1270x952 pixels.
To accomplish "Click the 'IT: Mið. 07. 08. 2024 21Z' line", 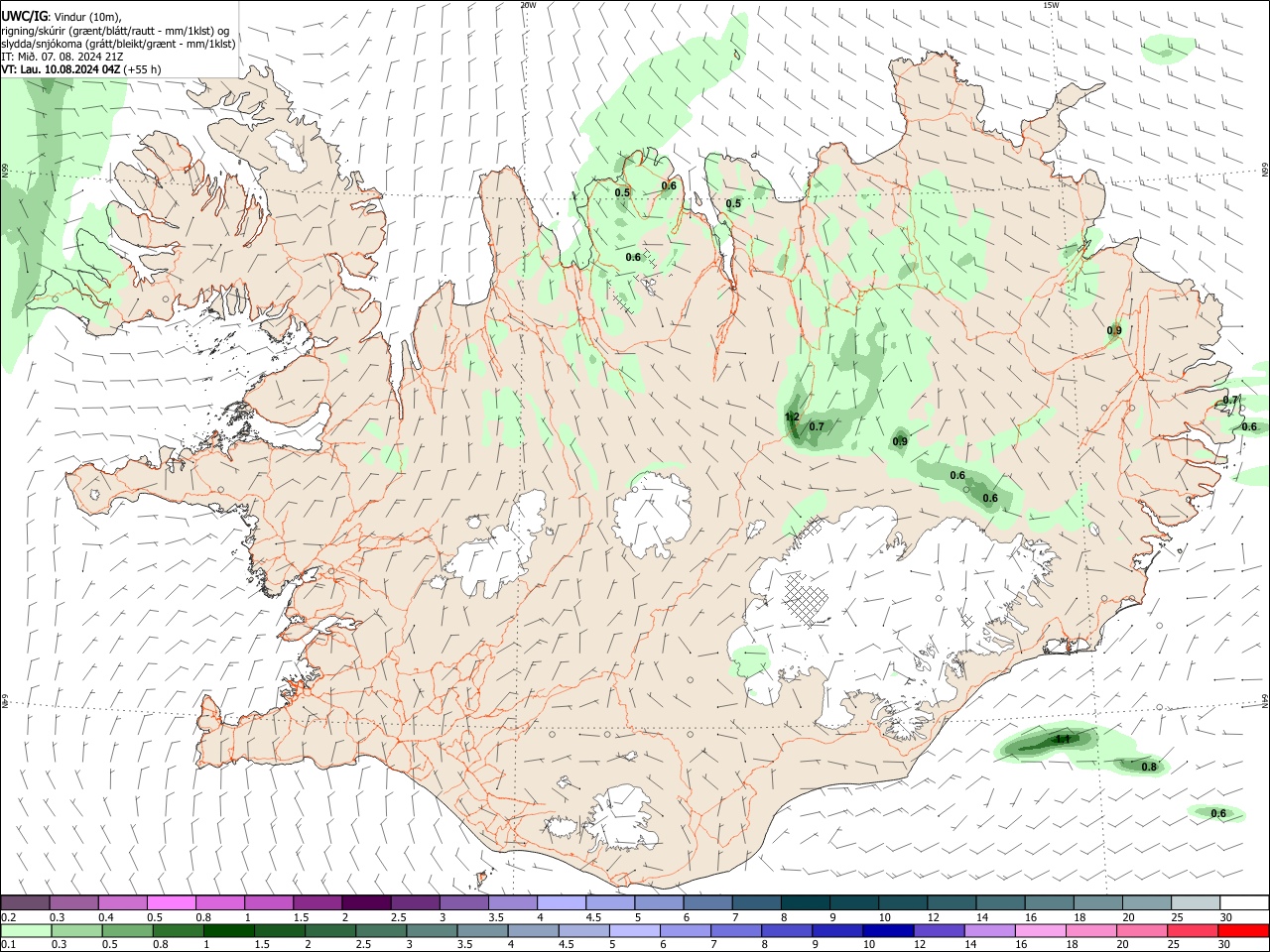I will click(x=63, y=57).
